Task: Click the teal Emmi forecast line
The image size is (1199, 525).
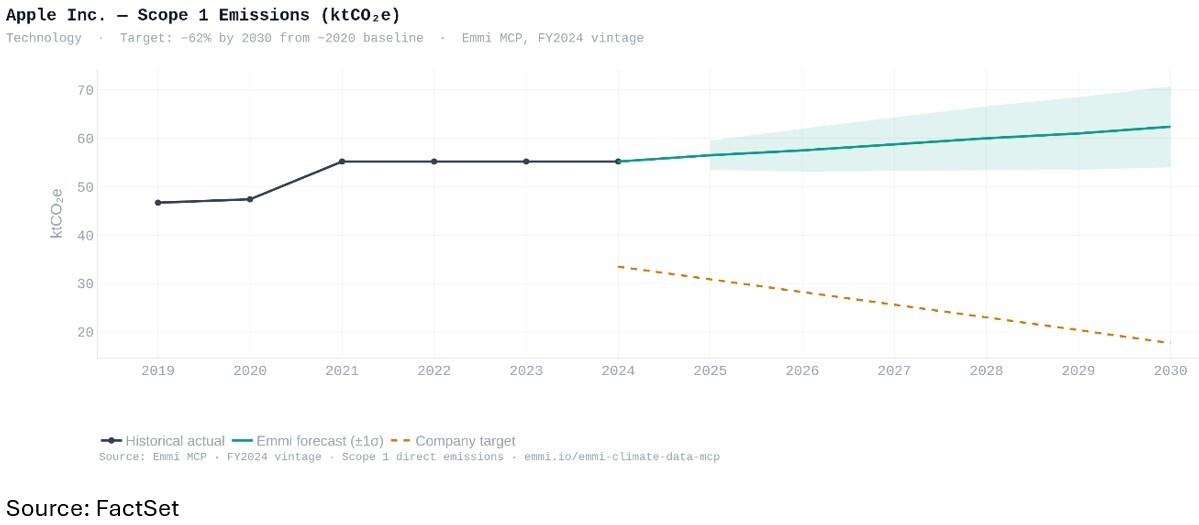Action: (x=895, y=144)
